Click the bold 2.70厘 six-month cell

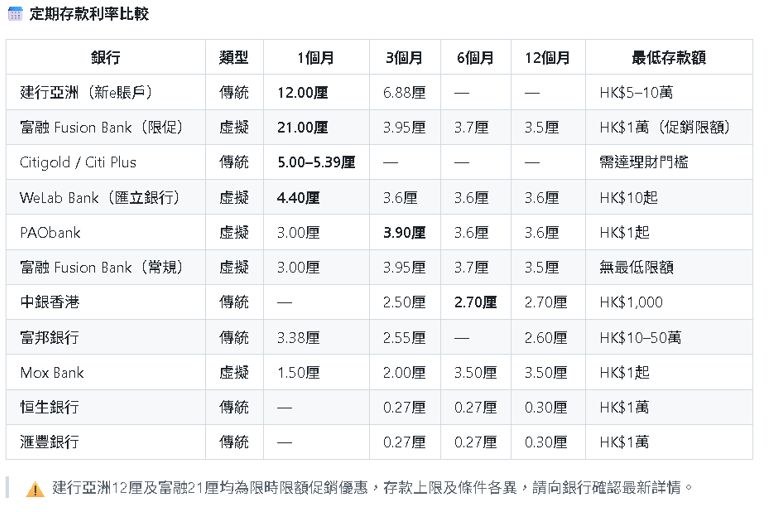tap(476, 302)
